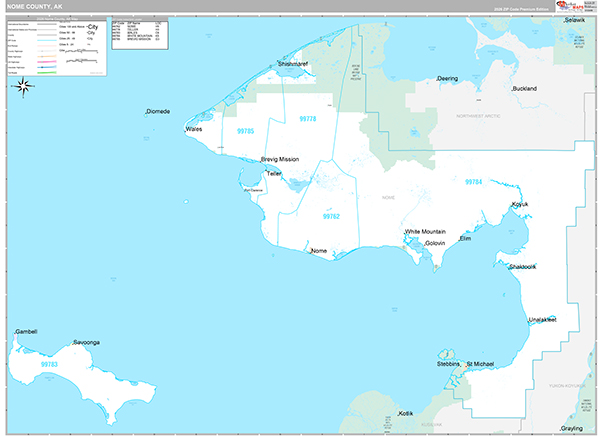Select the Wales city label
This screenshot has width=600, height=436.
point(194,129)
